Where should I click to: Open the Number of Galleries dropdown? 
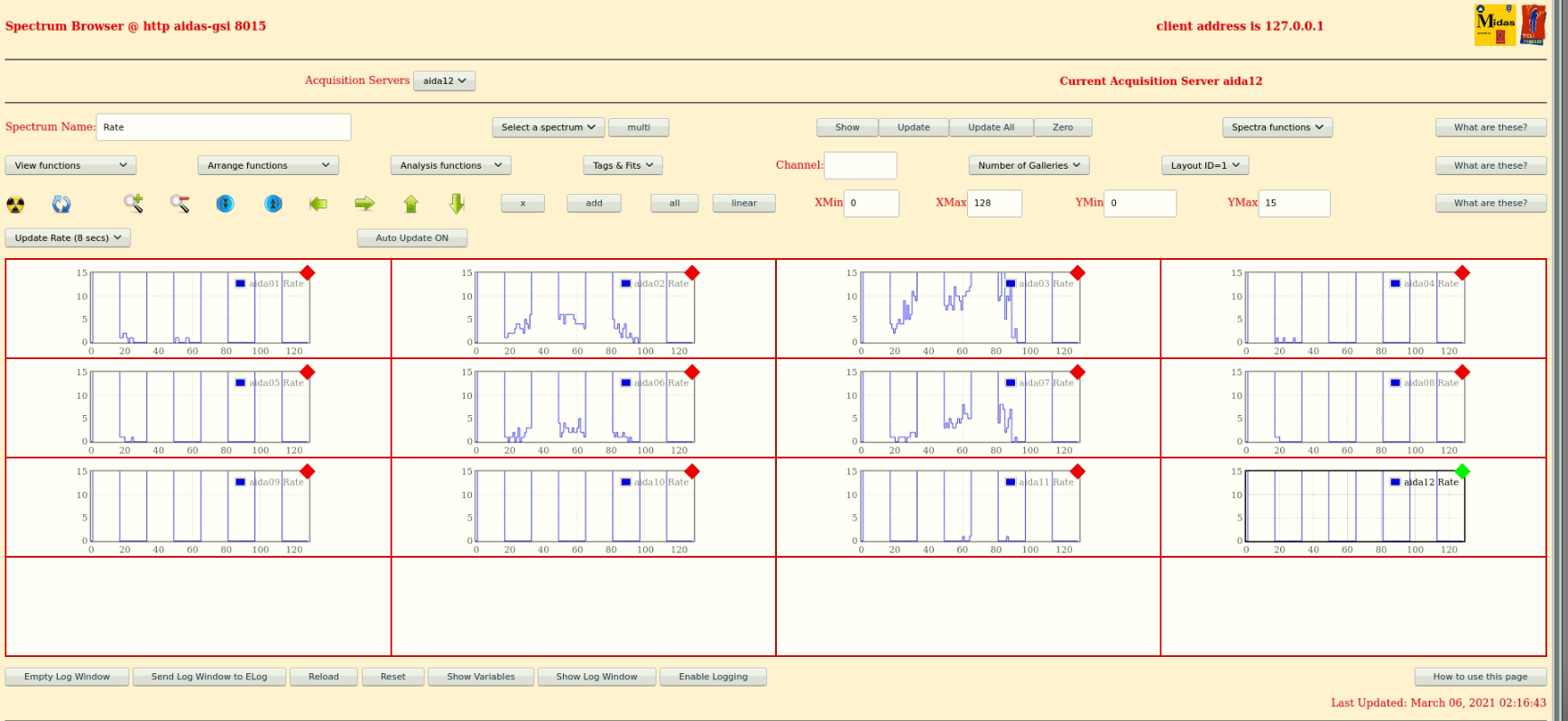[x=1029, y=166]
